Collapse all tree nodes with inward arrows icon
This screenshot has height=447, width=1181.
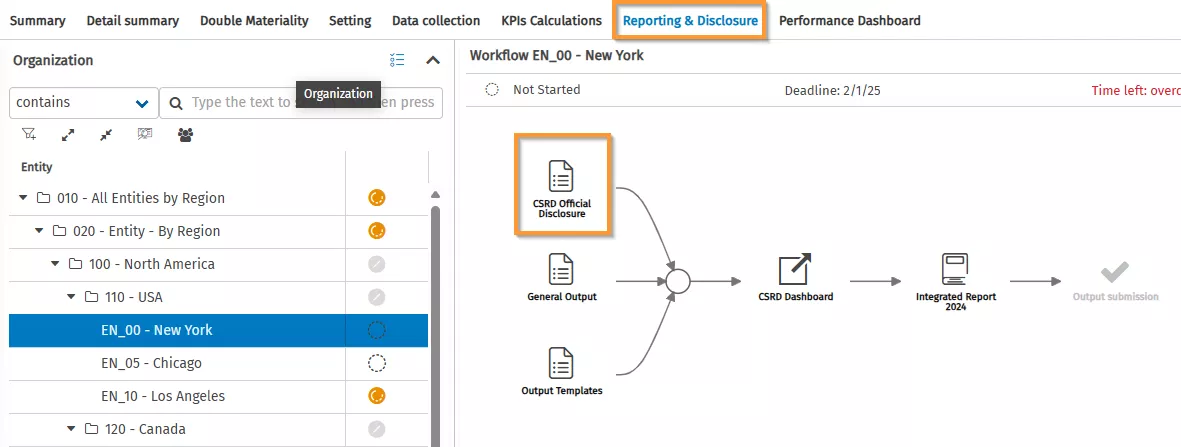click(x=106, y=134)
